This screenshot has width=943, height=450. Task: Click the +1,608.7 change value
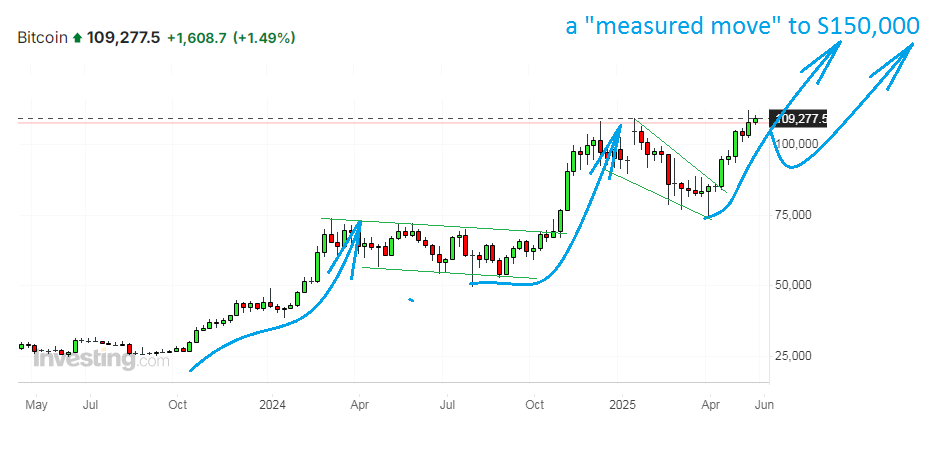click(197, 38)
